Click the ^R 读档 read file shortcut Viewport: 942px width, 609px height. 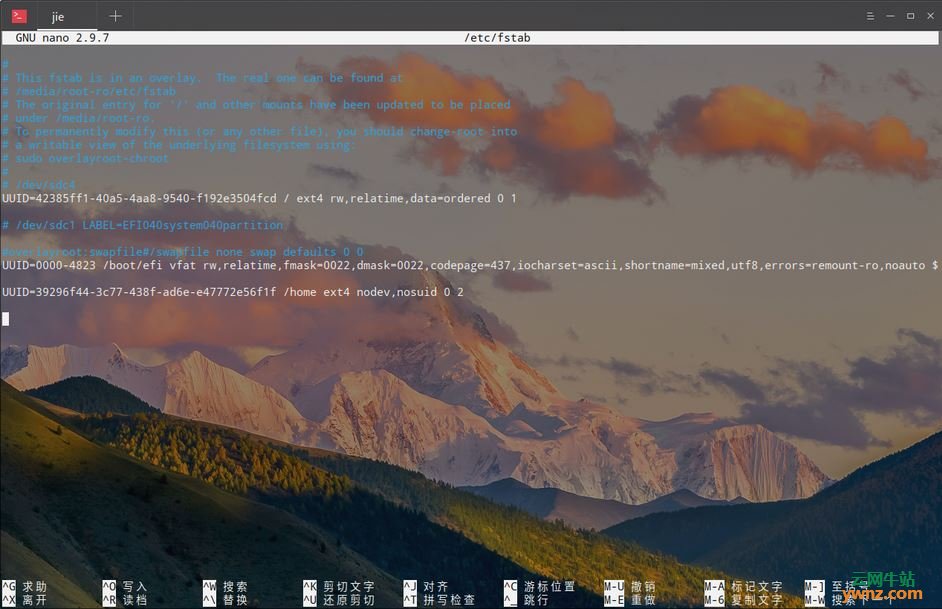click(124, 600)
